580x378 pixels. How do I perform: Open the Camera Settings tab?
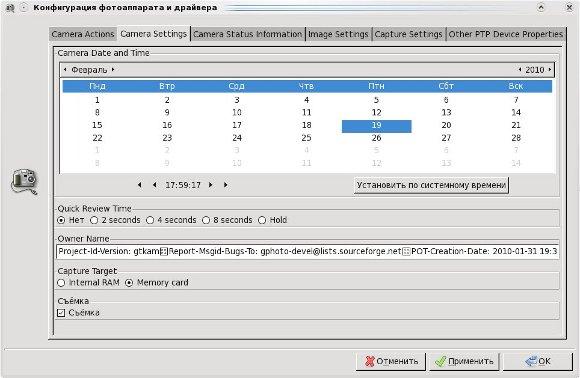(154, 34)
